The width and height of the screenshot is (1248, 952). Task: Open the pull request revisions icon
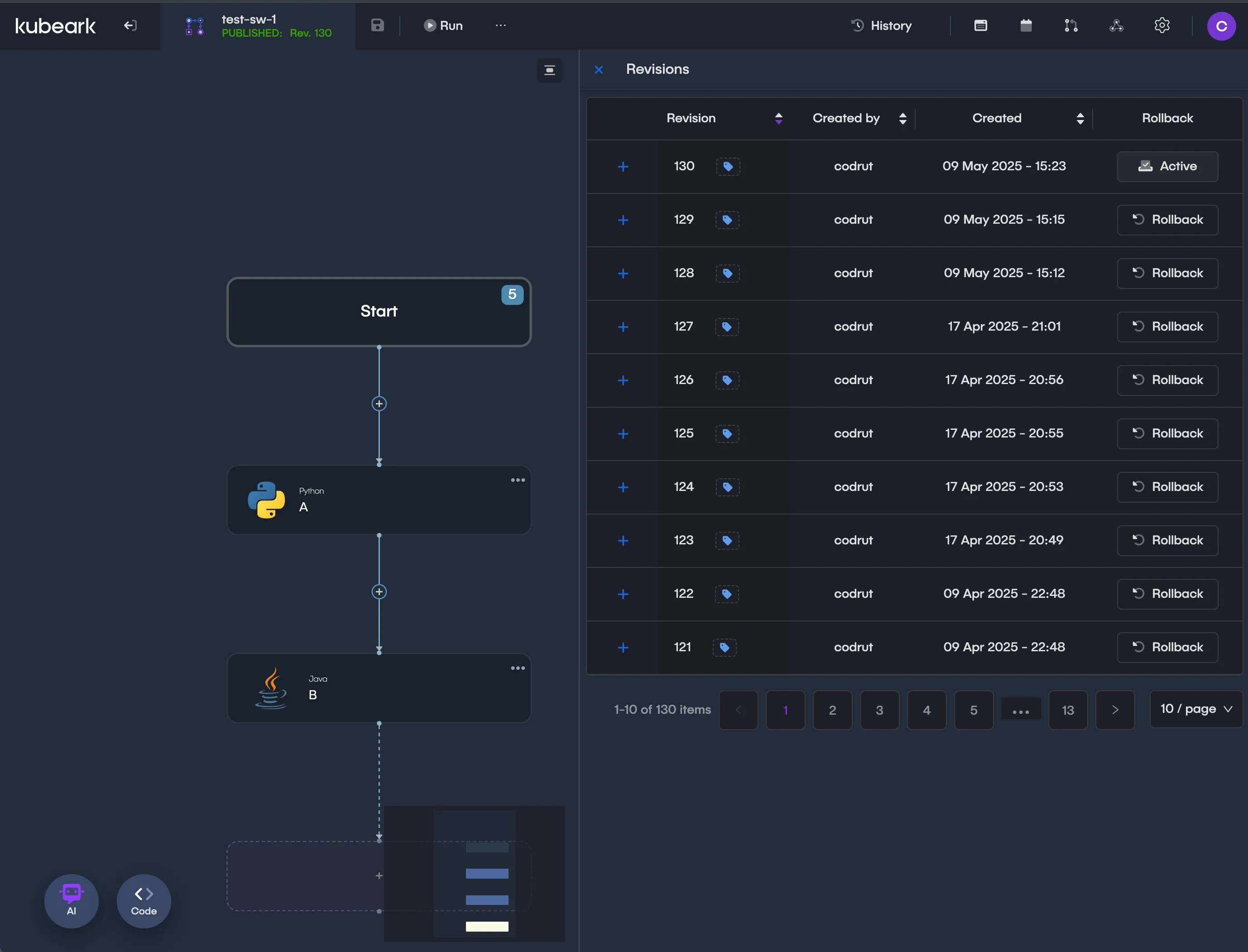tap(1070, 25)
